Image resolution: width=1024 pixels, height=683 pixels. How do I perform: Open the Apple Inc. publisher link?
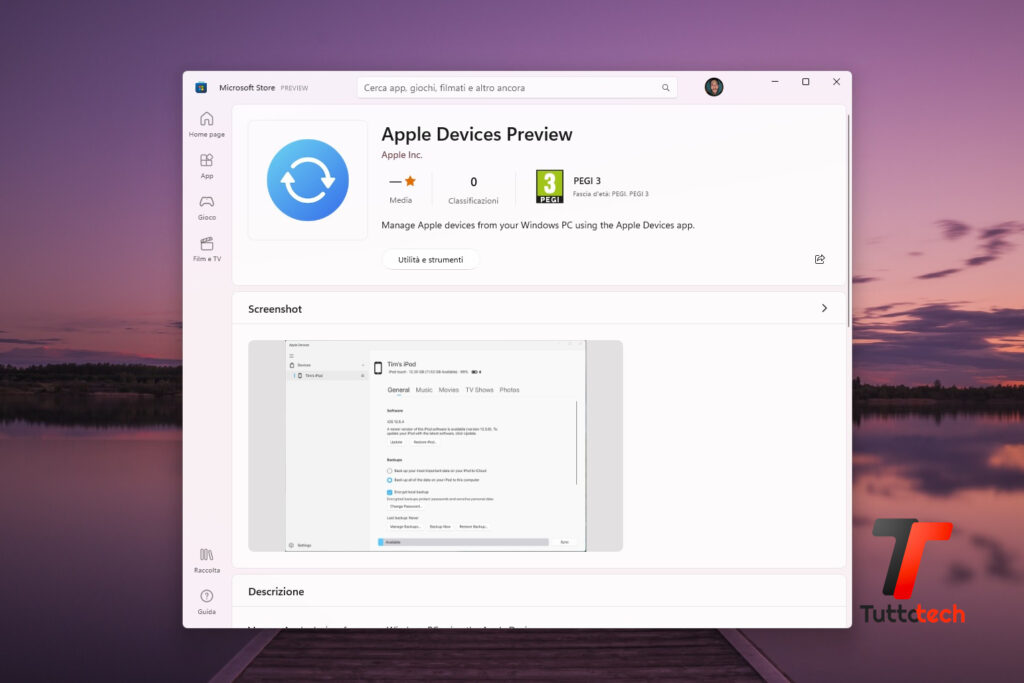coord(400,155)
